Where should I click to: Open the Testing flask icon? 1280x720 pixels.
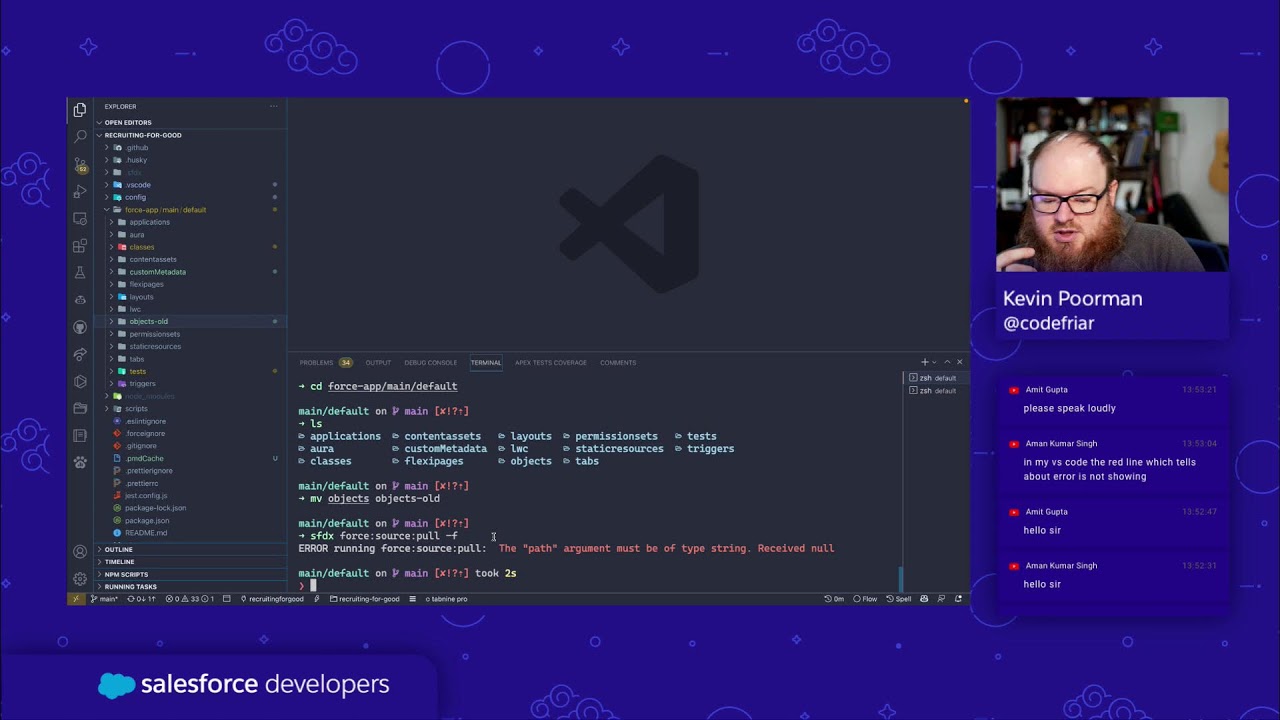click(80, 272)
